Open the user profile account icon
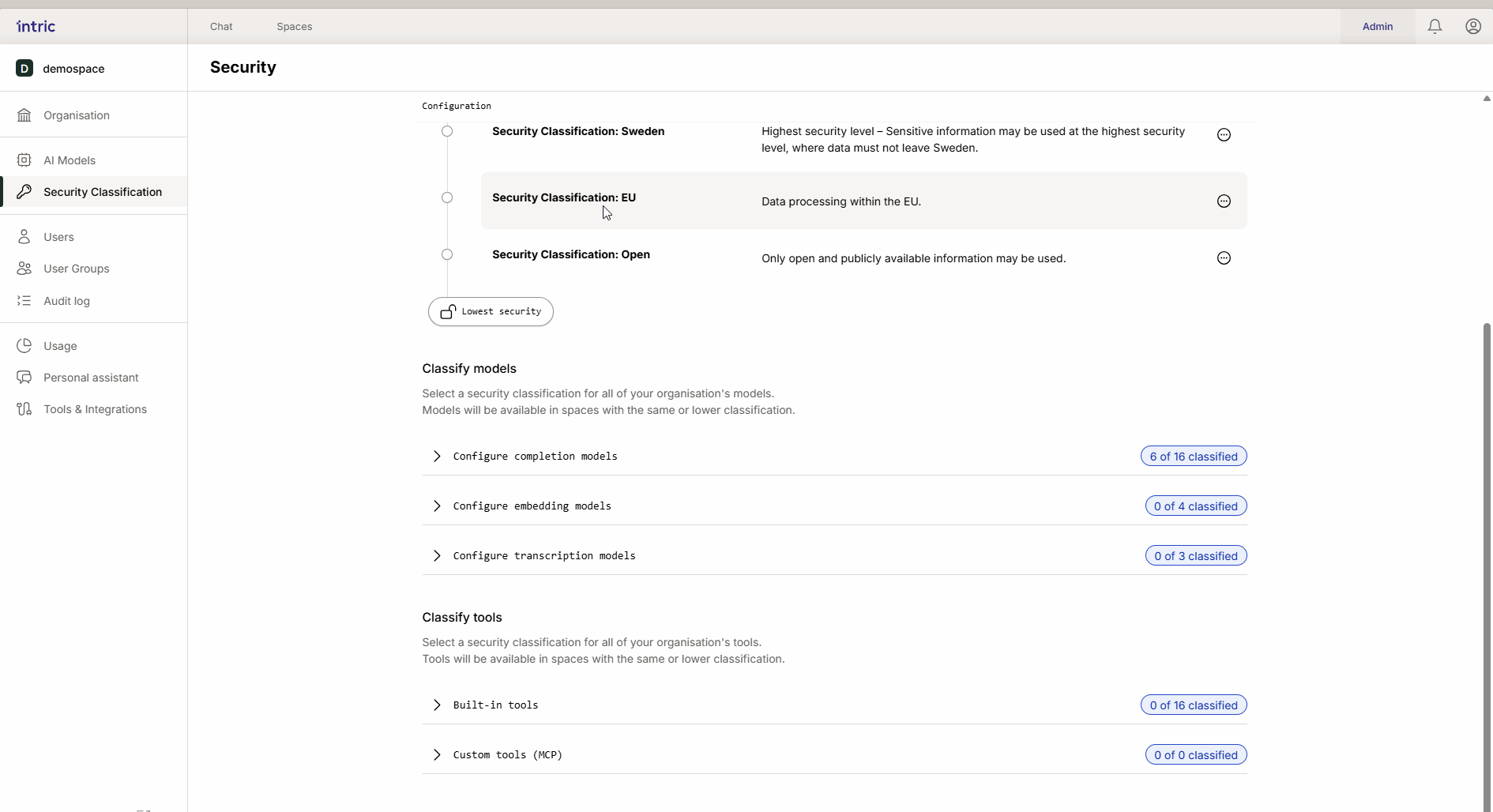 coord(1472,27)
